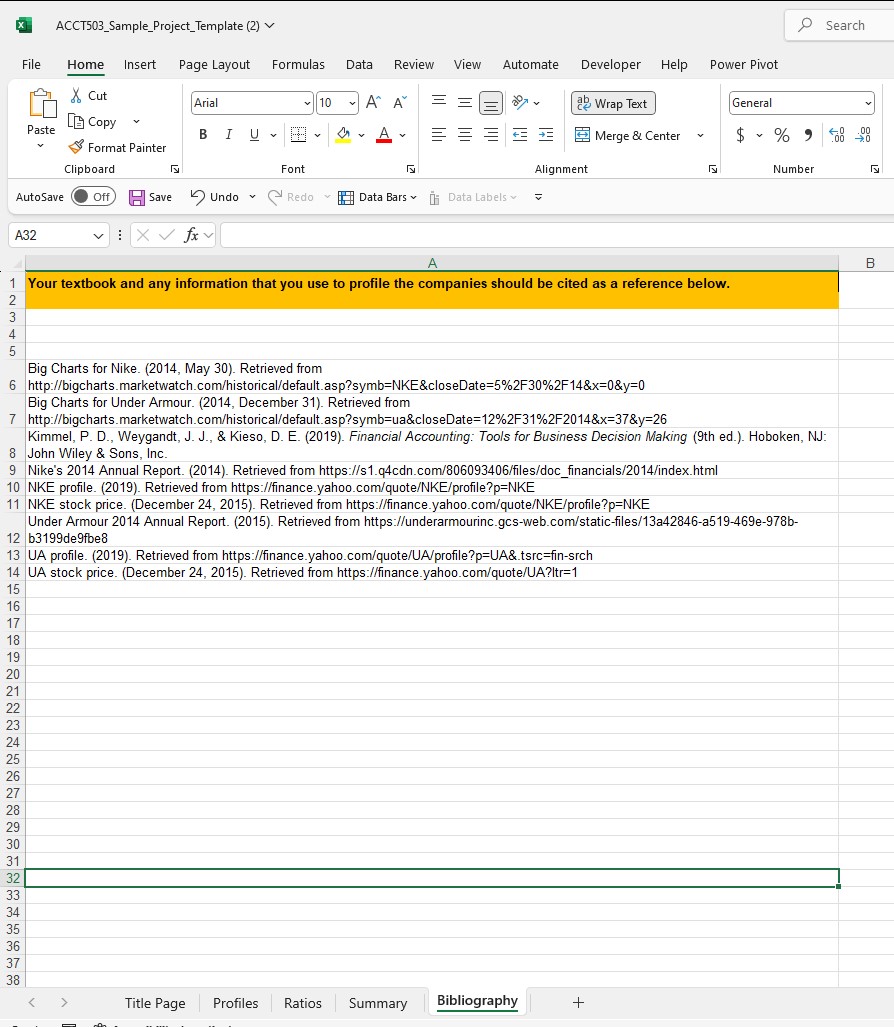This screenshot has width=894, height=1027.
Task: Toggle the AutoSave switch on
Action: tap(93, 197)
